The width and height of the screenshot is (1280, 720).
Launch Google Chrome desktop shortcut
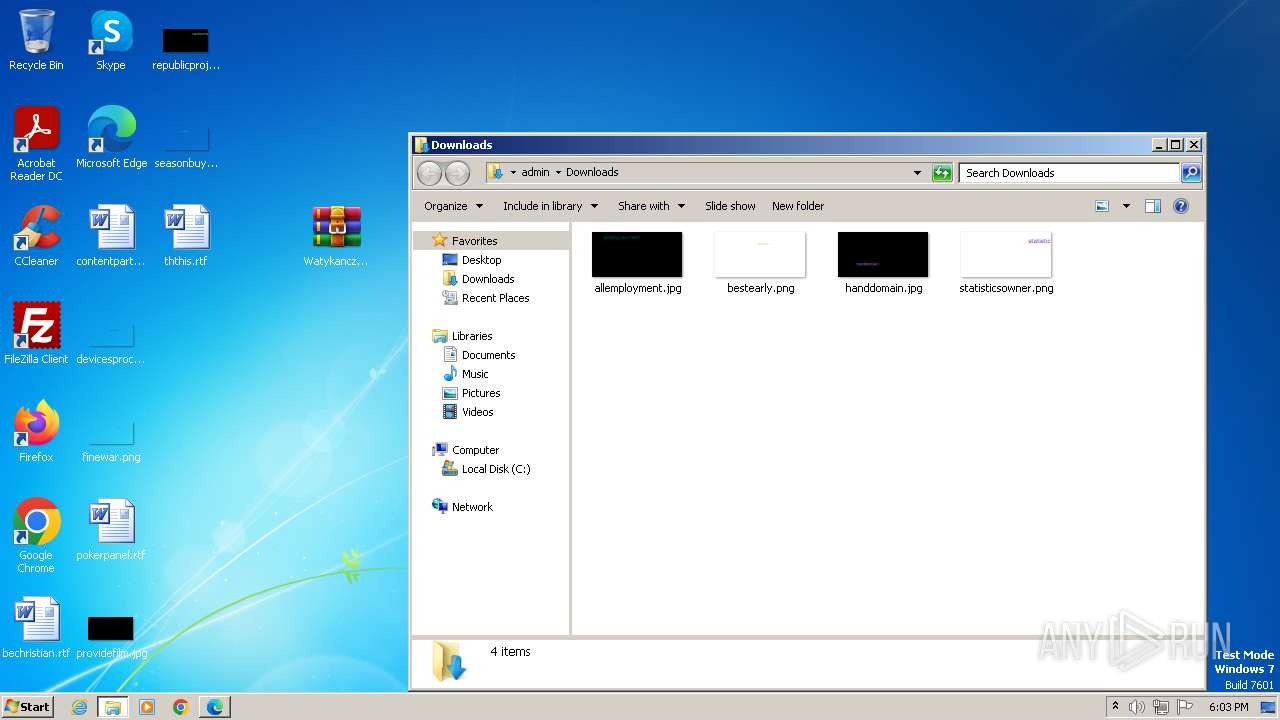(36, 536)
